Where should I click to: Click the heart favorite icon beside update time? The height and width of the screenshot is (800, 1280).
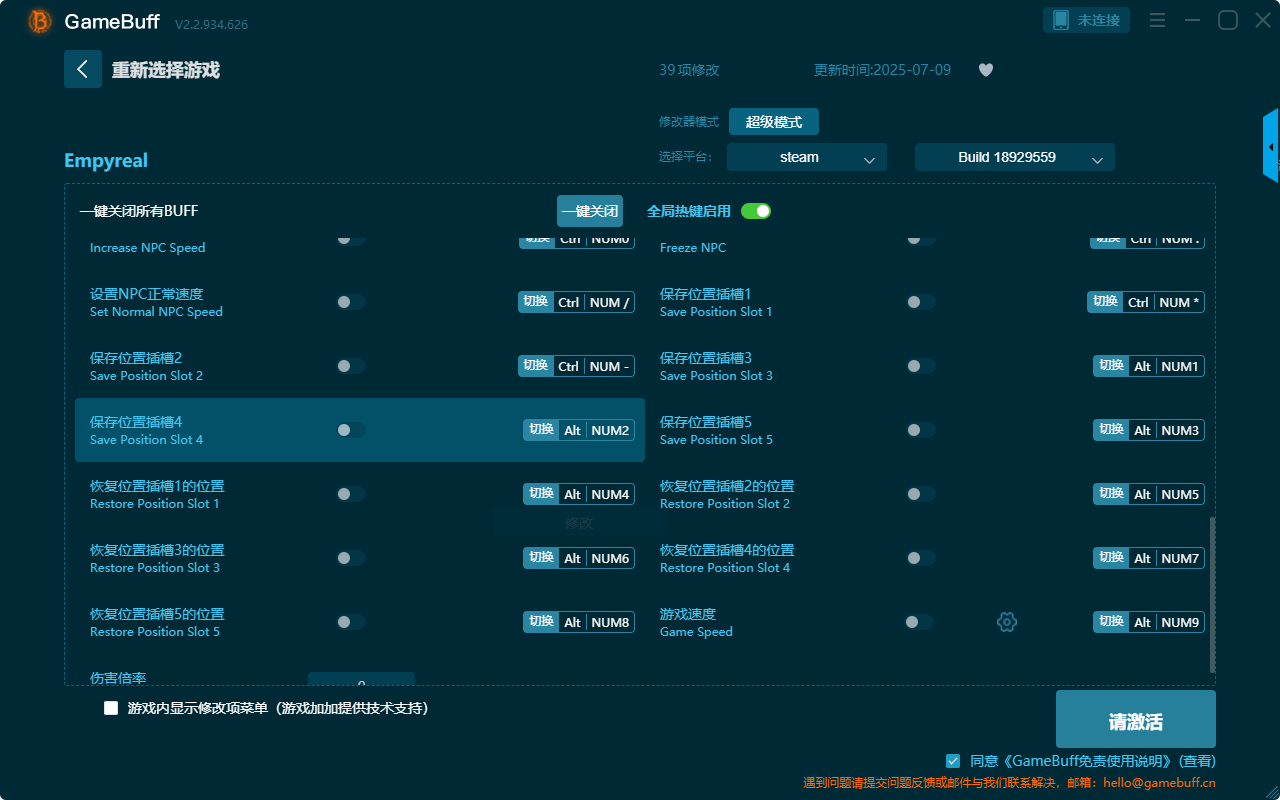tap(985, 70)
